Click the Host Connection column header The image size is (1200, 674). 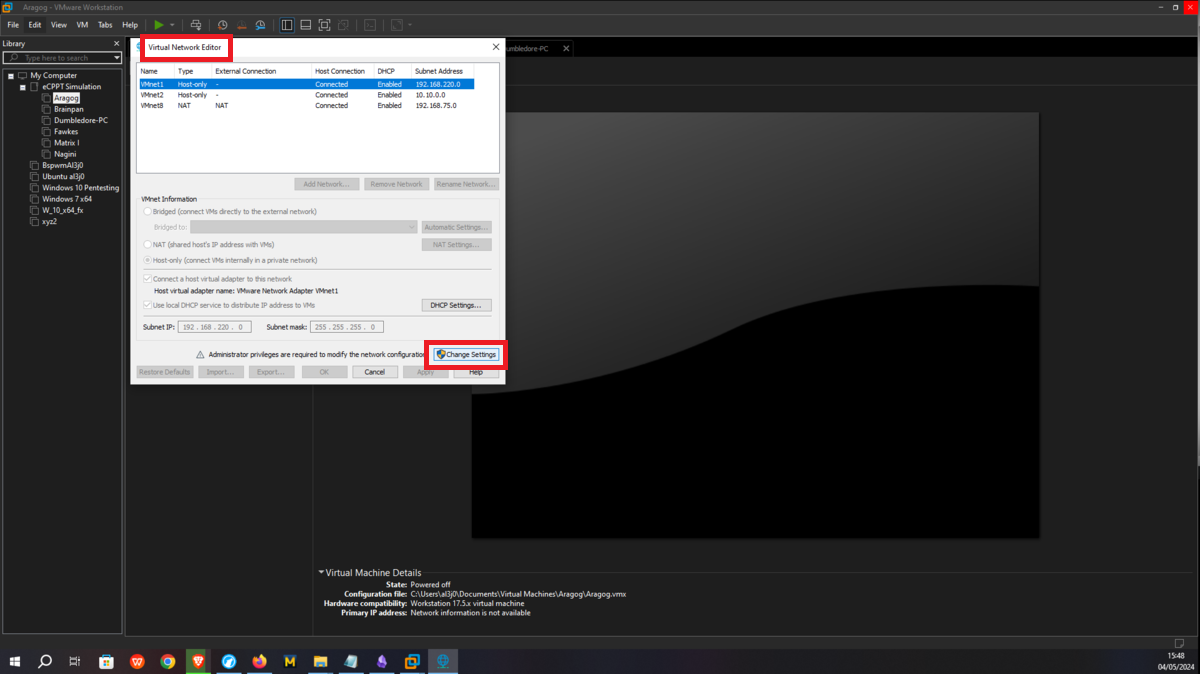tap(340, 71)
